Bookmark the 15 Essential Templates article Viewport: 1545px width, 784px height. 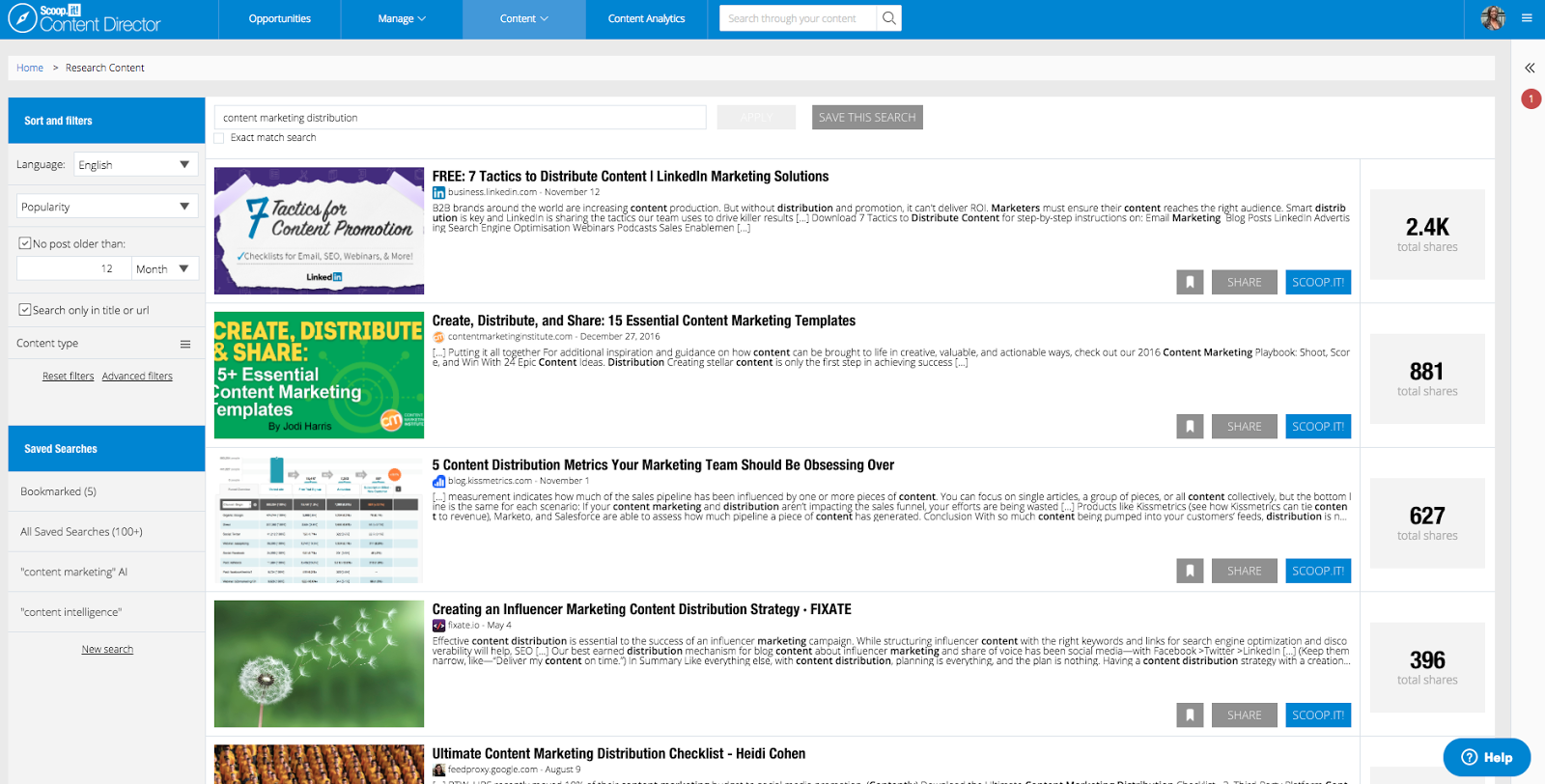tap(1190, 426)
